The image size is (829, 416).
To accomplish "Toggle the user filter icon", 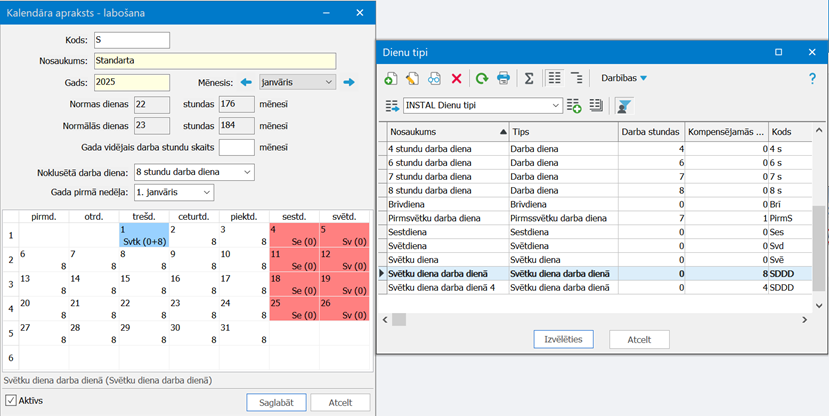I will coord(624,105).
